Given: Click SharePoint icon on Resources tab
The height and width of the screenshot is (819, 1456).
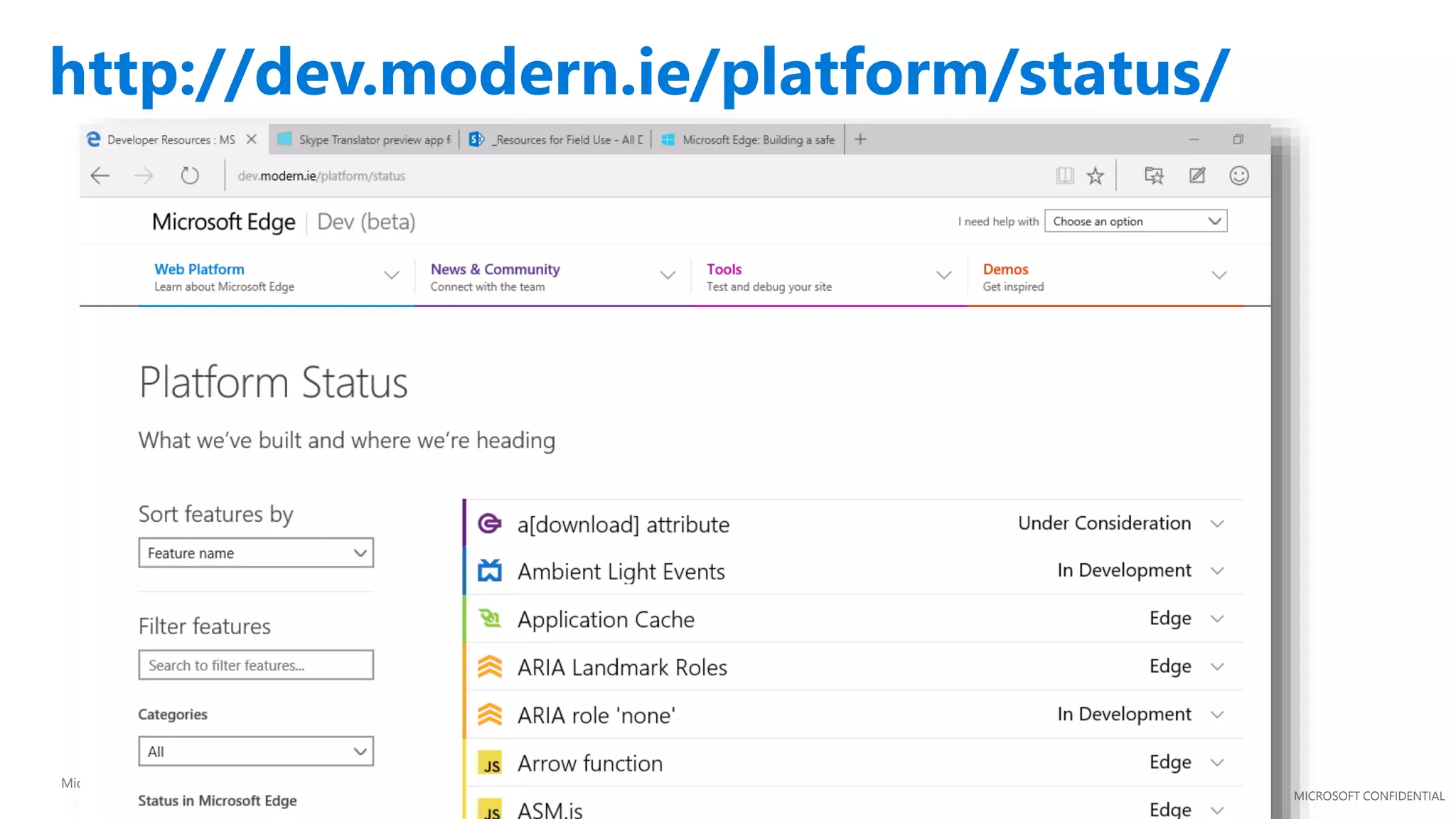Looking at the screenshot, I should click(x=477, y=139).
